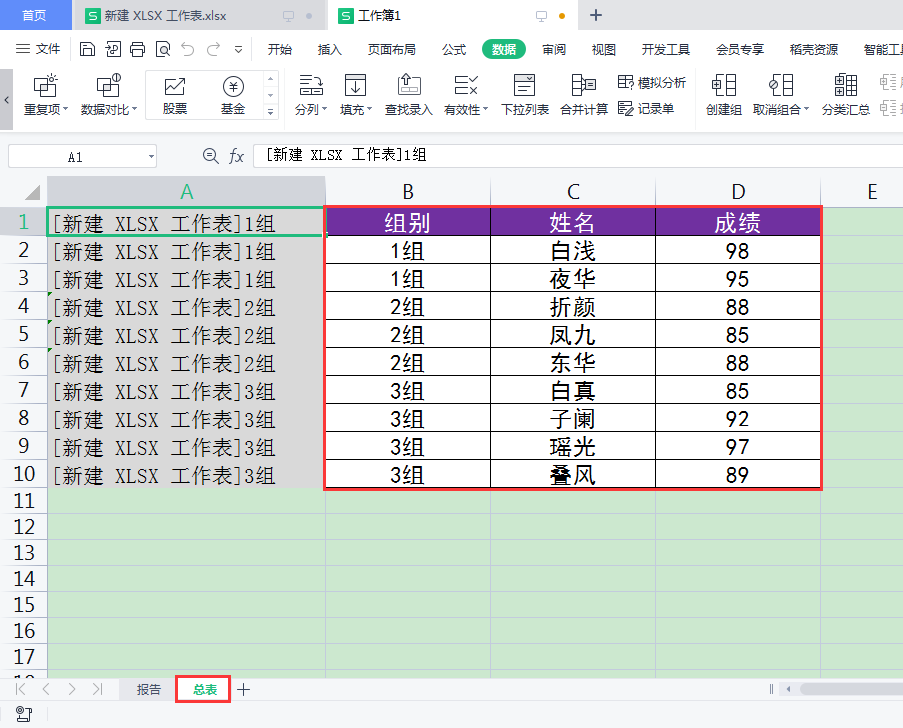The height and width of the screenshot is (728, 903).
Task: Collapse the ribbon panel left arrow
Action: point(6,100)
